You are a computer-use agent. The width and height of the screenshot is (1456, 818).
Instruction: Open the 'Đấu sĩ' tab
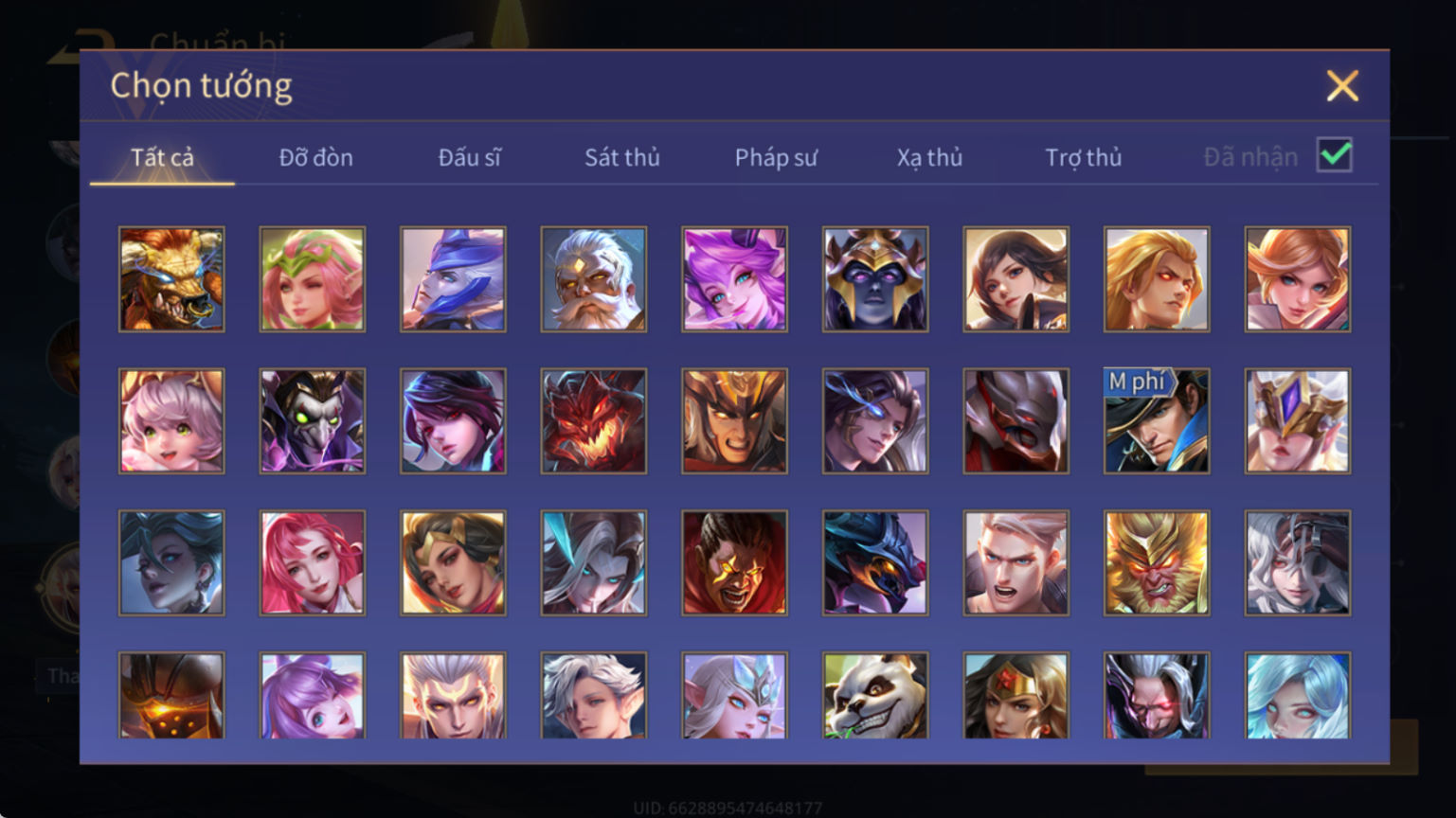pos(469,157)
